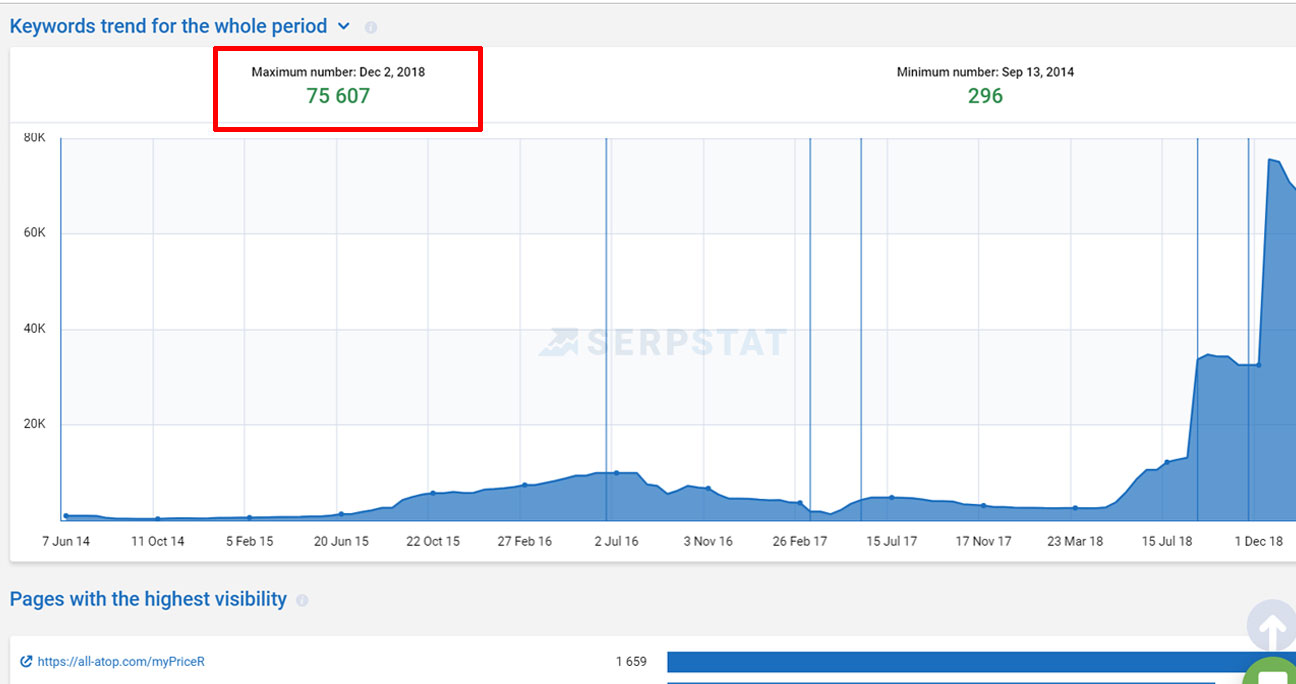This screenshot has height=684, width=1296.
Task: Click the 'Minimum number: Sep 13, 2014' label
Action: click(986, 72)
